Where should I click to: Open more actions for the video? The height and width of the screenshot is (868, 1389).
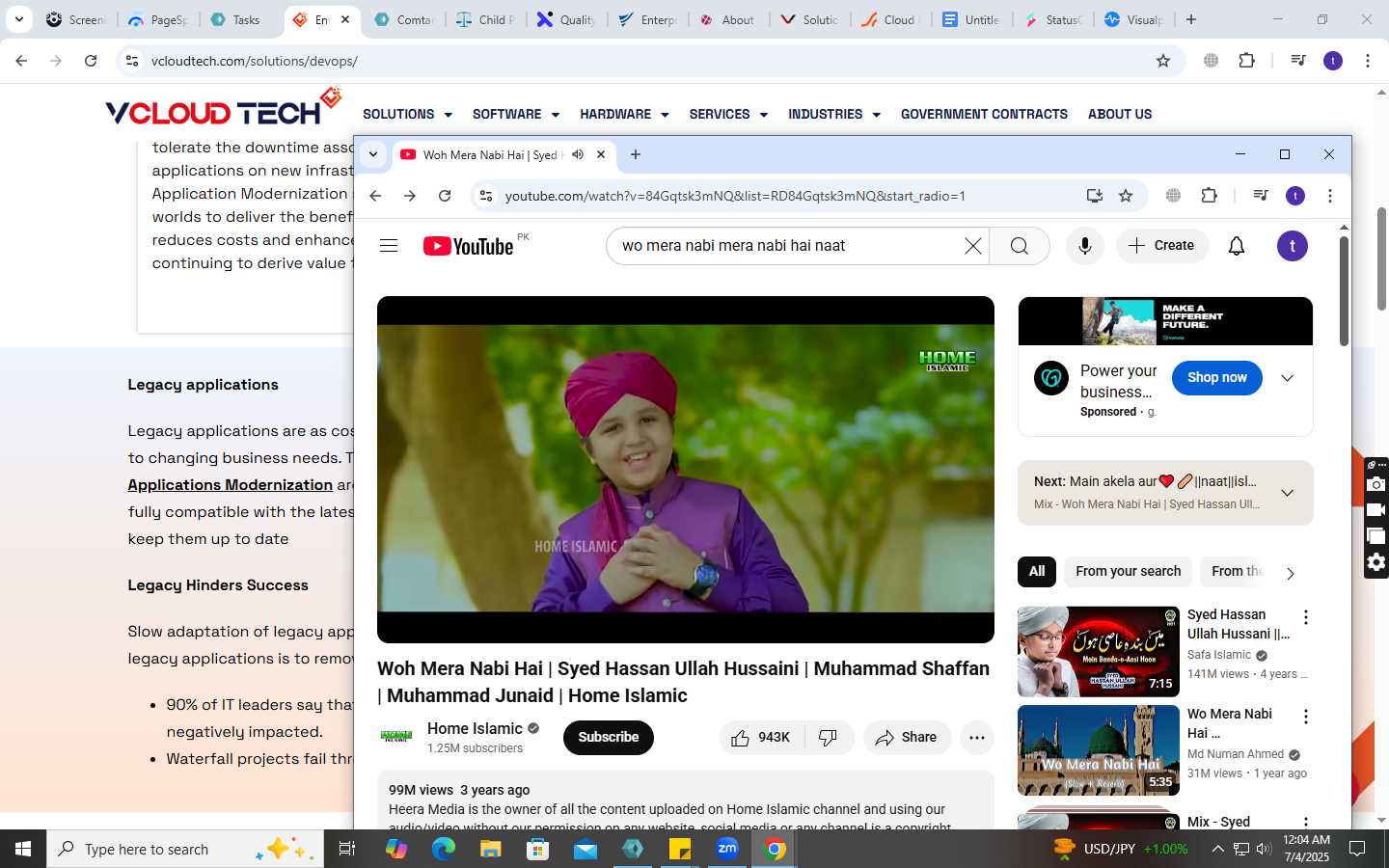click(977, 738)
